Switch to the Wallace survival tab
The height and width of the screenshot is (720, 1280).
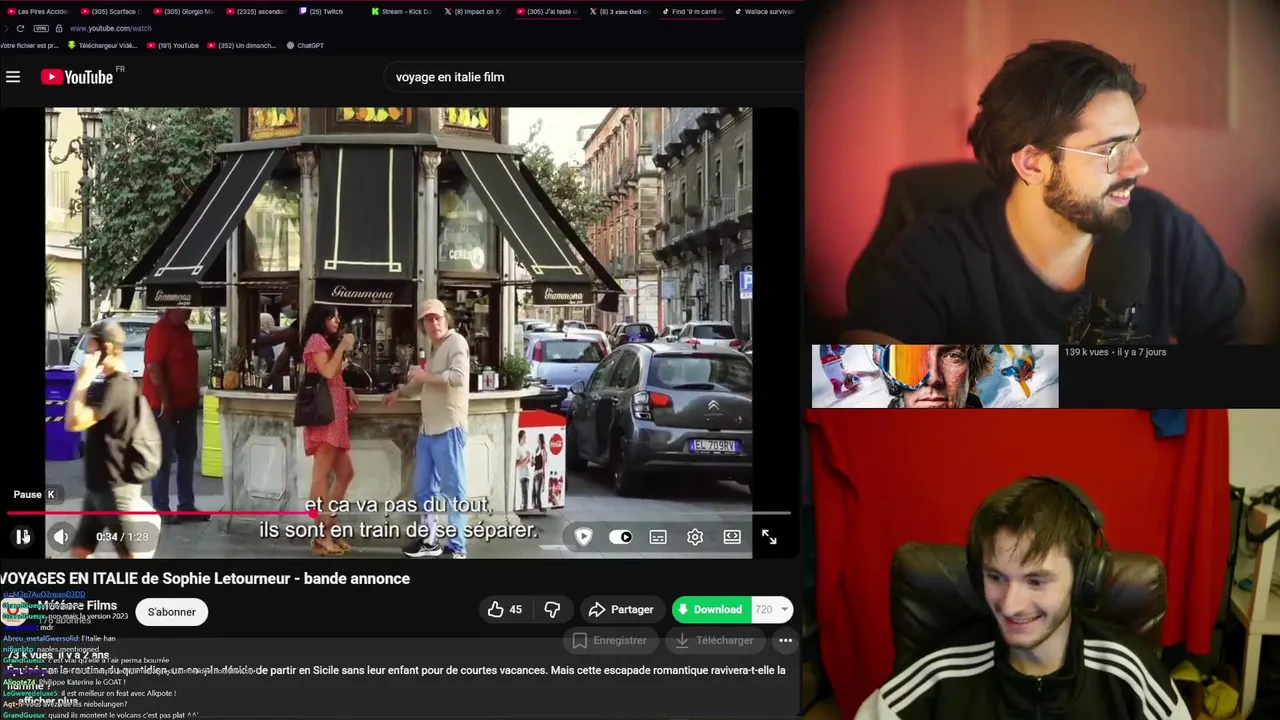pos(765,11)
